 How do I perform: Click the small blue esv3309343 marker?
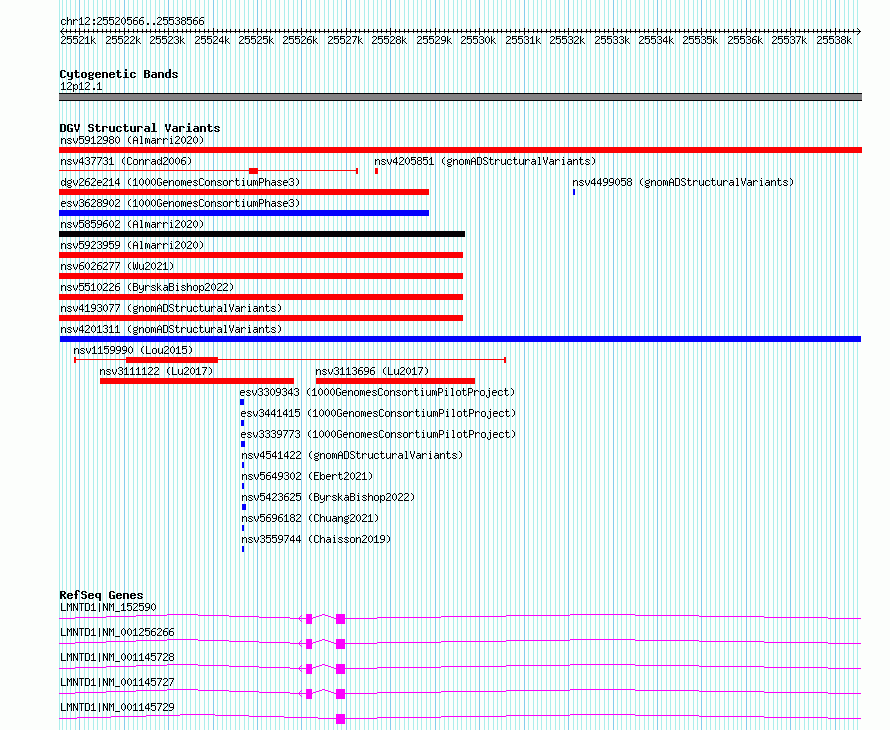point(242,402)
